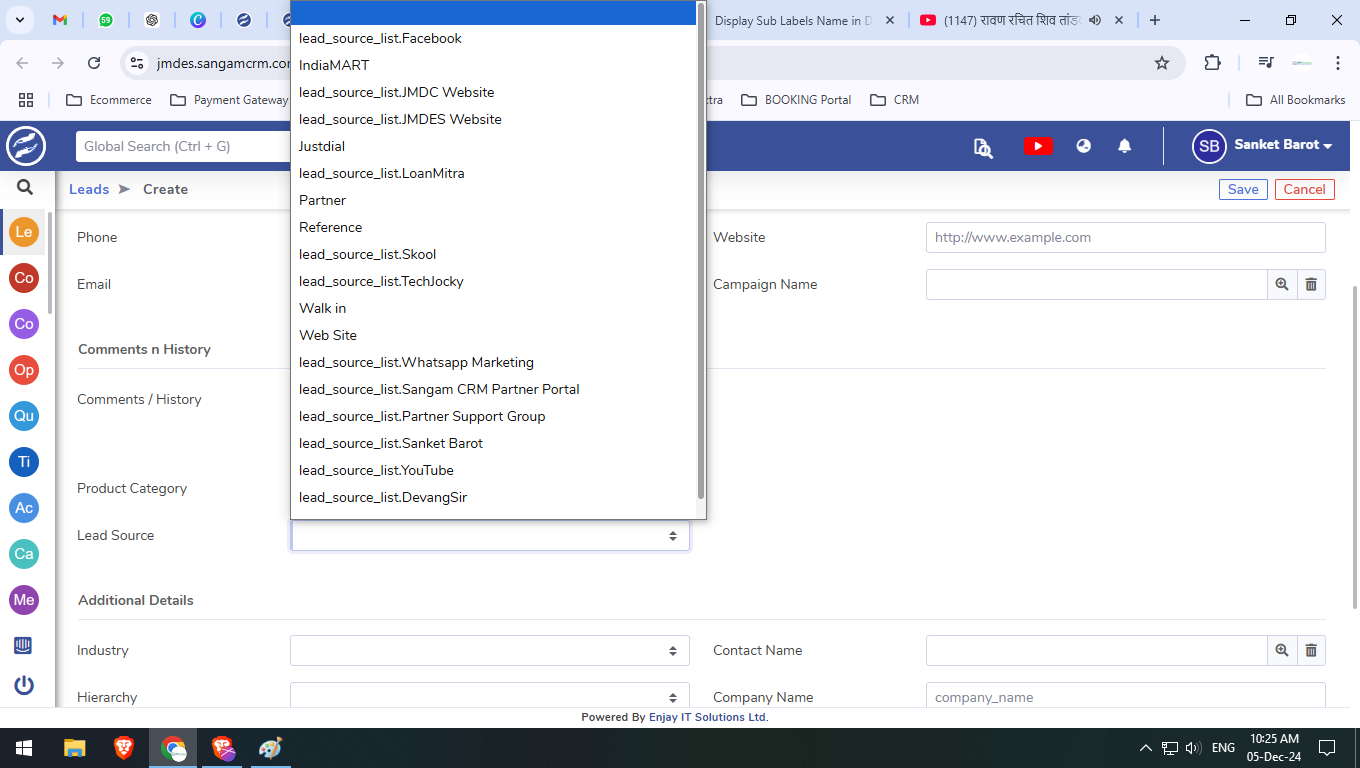Open the All Bookmarks folder
Image resolution: width=1360 pixels, height=768 pixels.
pyautogui.click(x=1295, y=100)
